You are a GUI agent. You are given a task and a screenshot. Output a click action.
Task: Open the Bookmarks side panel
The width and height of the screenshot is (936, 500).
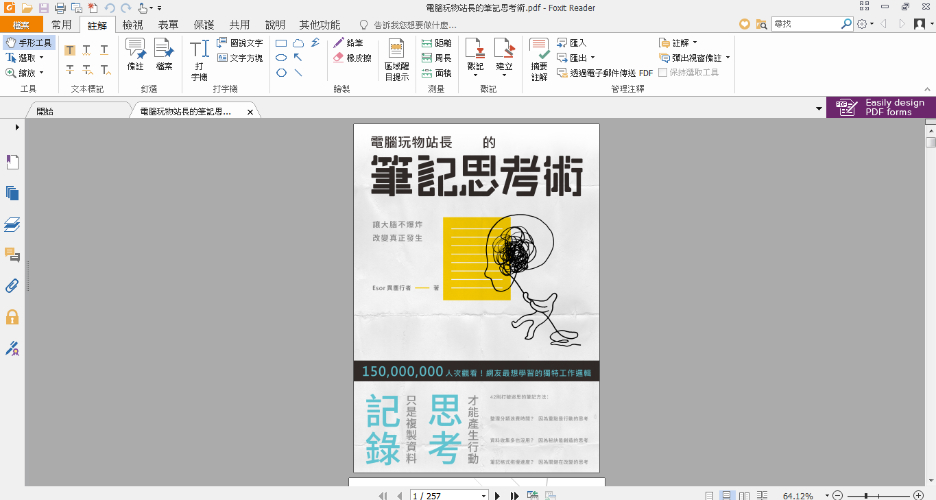click(x=13, y=162)
